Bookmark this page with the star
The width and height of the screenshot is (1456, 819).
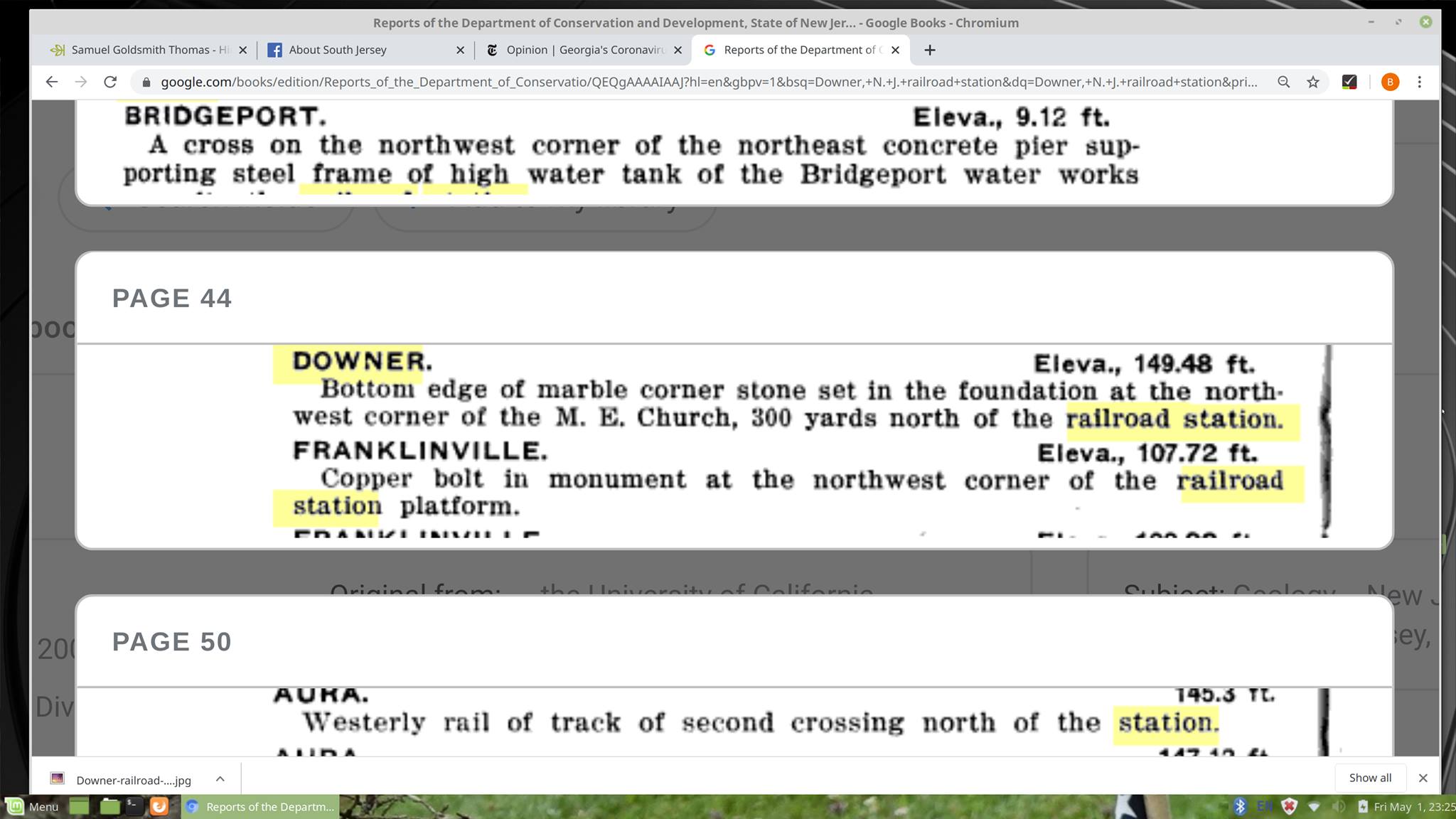[1313, 82]
